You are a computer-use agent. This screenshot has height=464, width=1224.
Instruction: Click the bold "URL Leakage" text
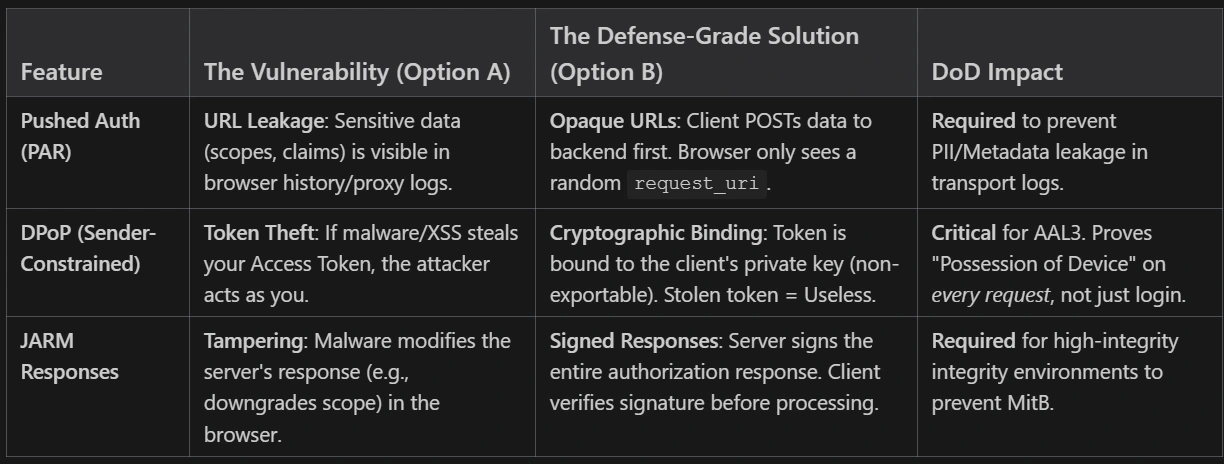click(x=264, y=121)
